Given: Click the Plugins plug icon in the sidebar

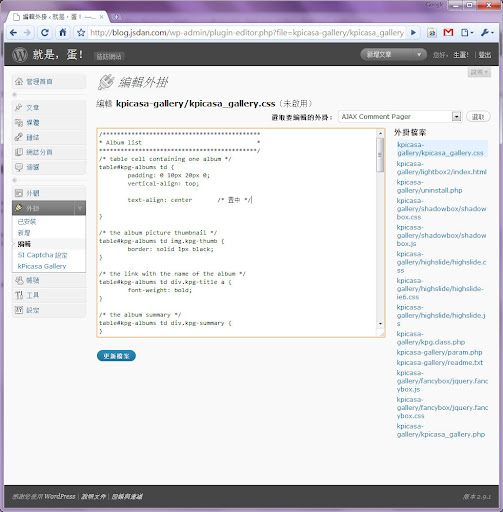Looking at the screenshot, I should pos(19,208).
